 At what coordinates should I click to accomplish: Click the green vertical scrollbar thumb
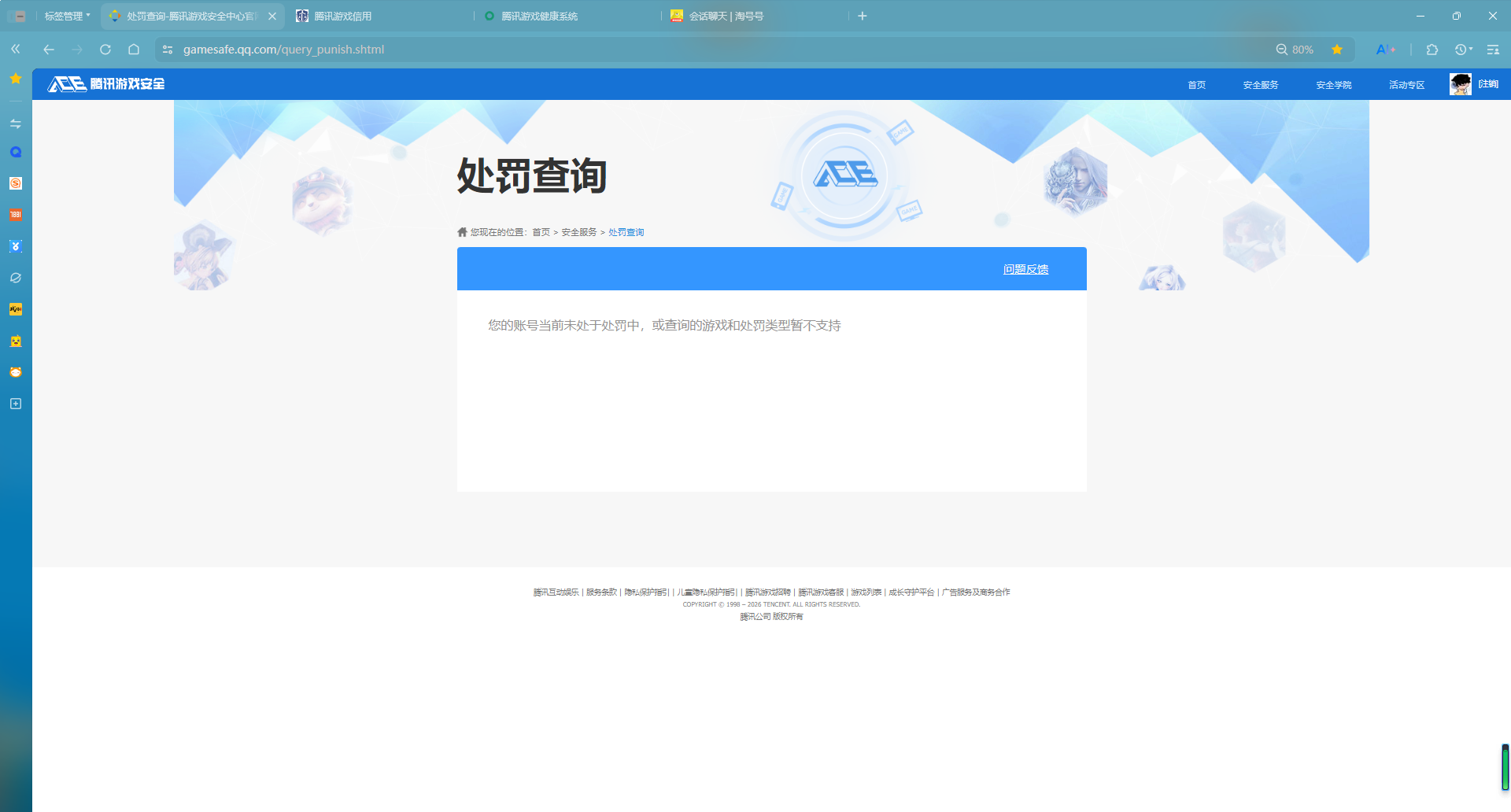pos(1505,767)
